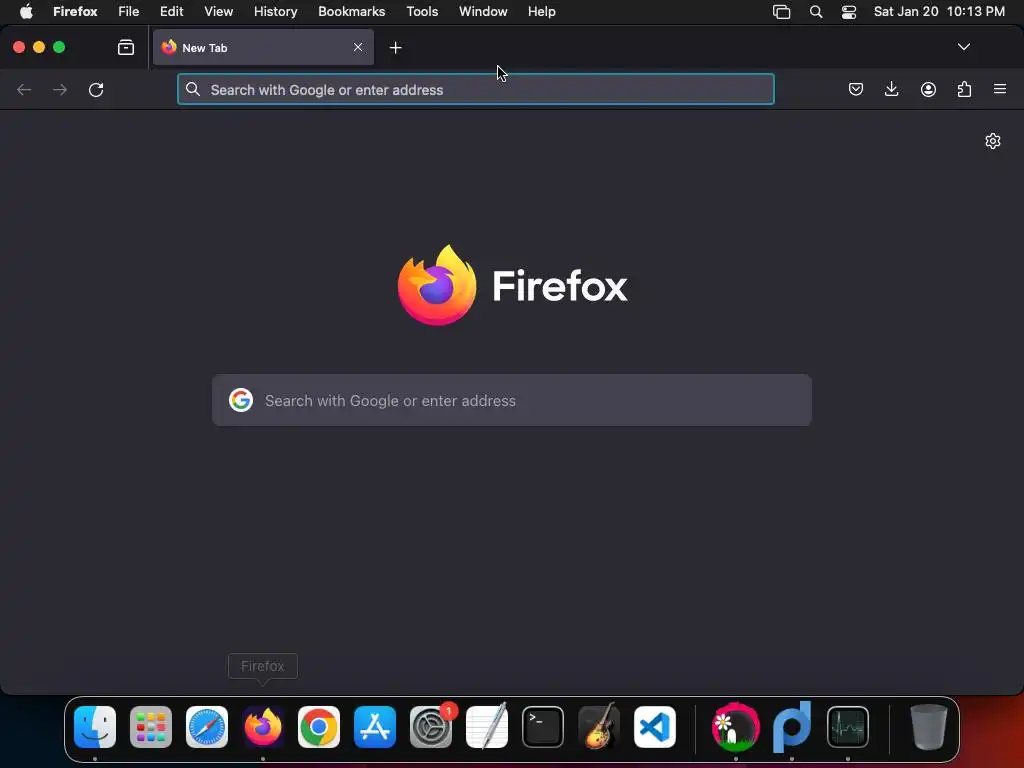1024x768 pixels.
Task: Click the search magnifier in address bar
Action: click(193, 89)
